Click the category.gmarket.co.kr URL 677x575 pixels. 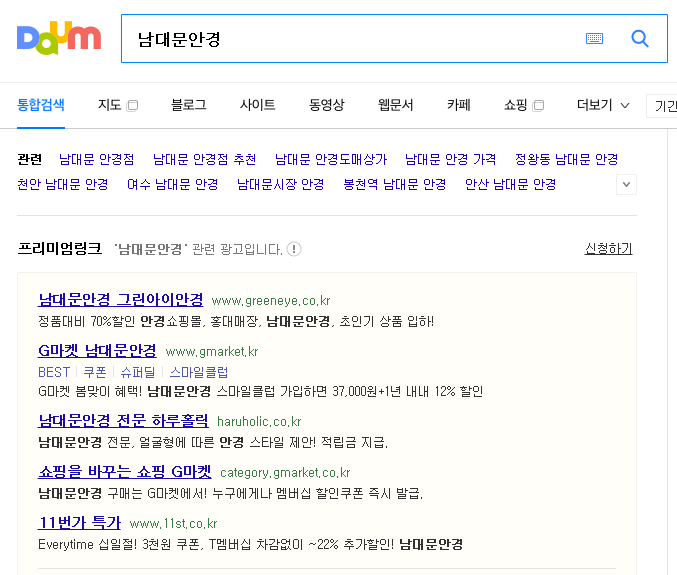285,473
